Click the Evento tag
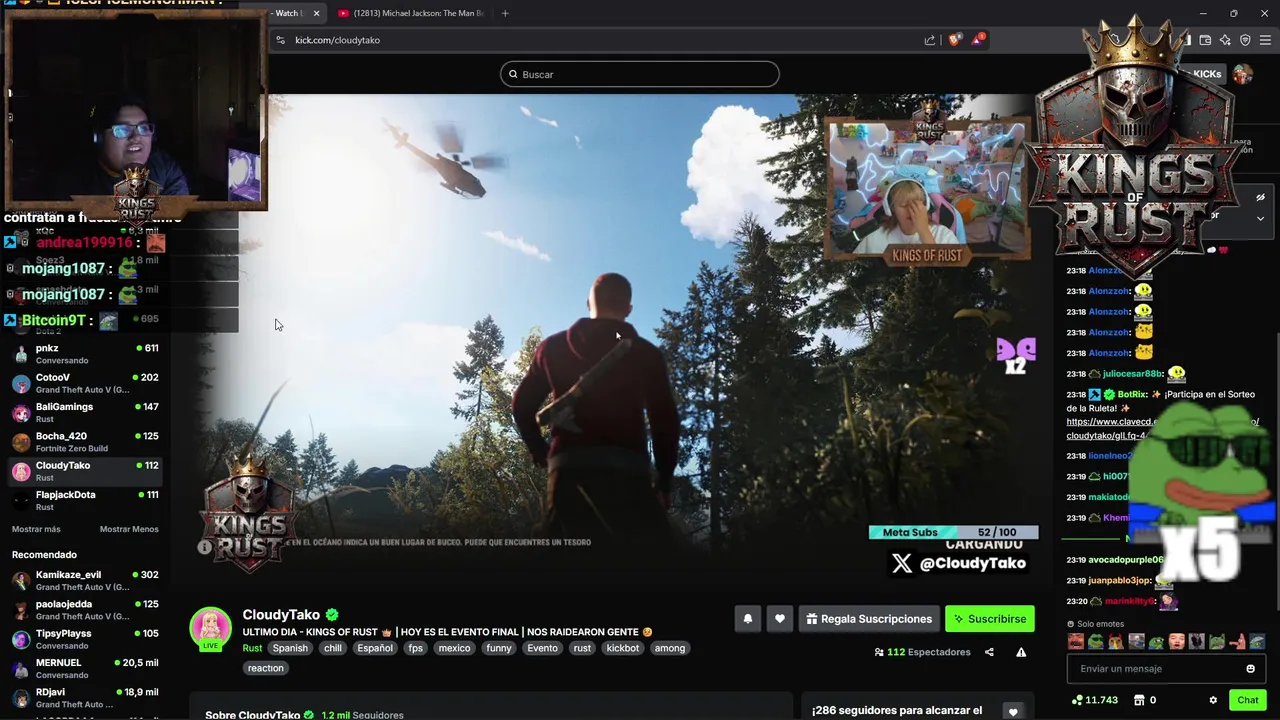1280x720 pixels. [x=542, y=648]
